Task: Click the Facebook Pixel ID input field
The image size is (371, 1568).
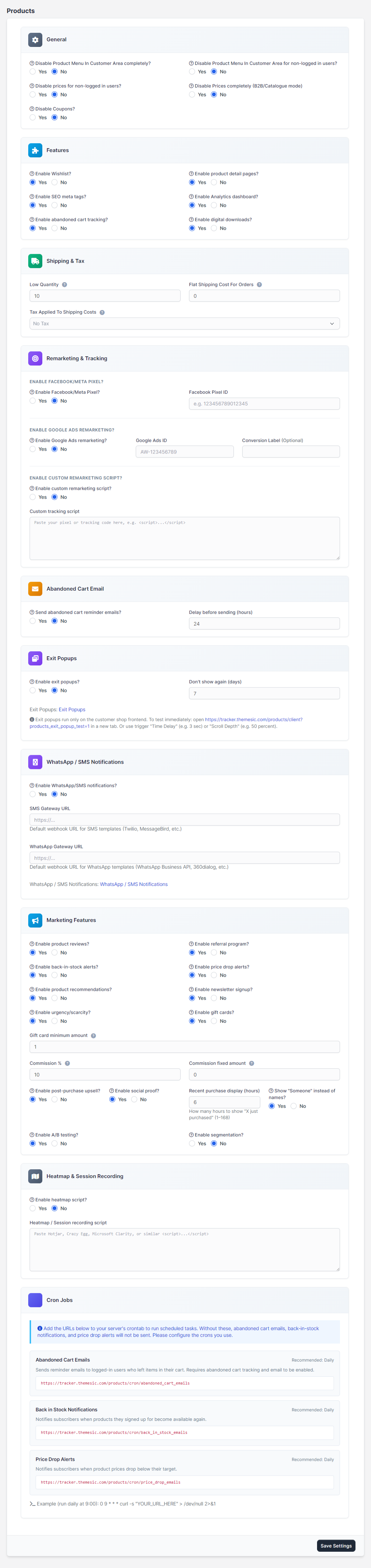Action: (x=264, y=404)
